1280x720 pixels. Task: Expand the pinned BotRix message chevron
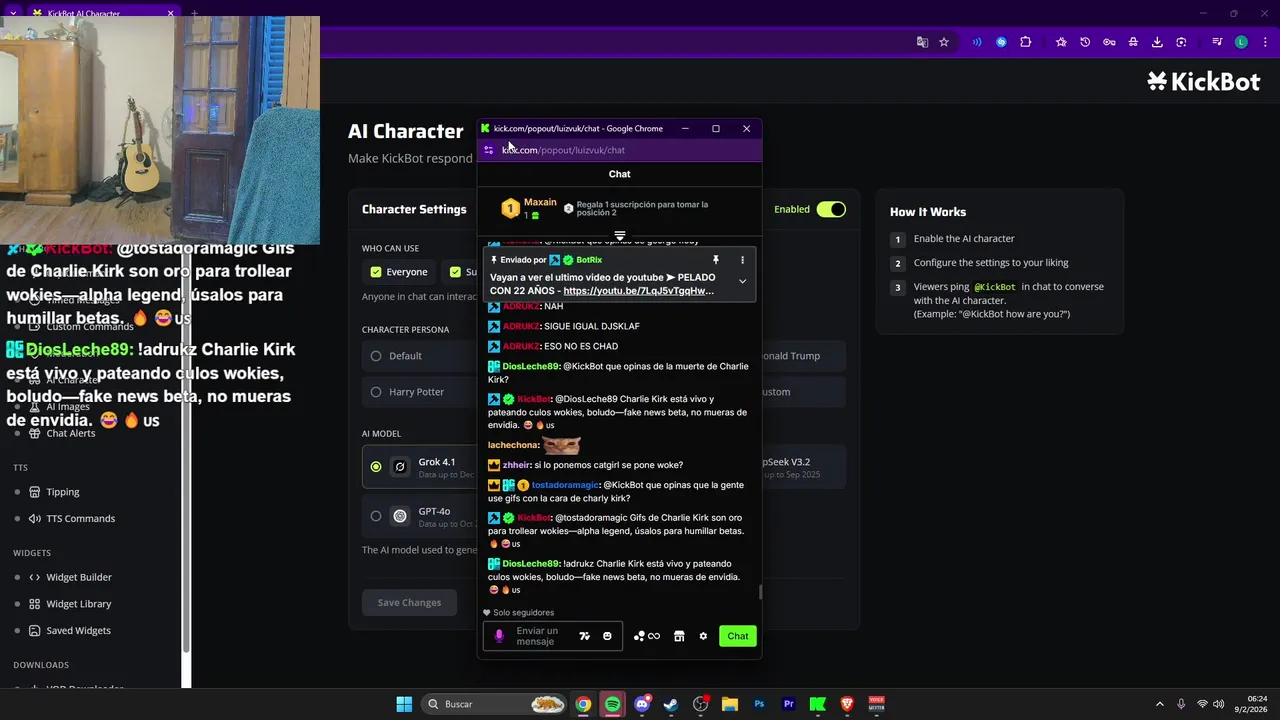coord(742,282)
